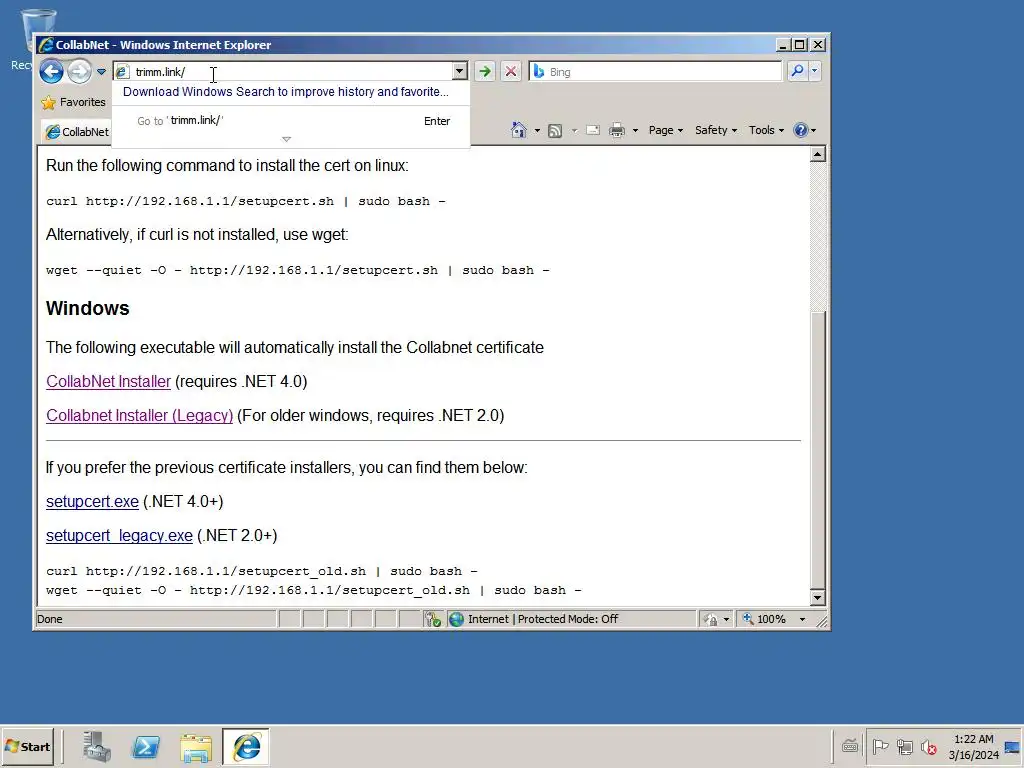Viewport: 1024px width, 768px height.
Task: Open the recent pages dropdown arrow
Action: click(x=101, y=72)
